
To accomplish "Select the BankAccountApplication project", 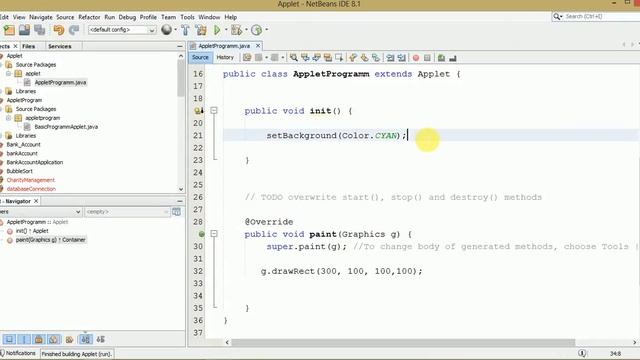I will point(35,162).
